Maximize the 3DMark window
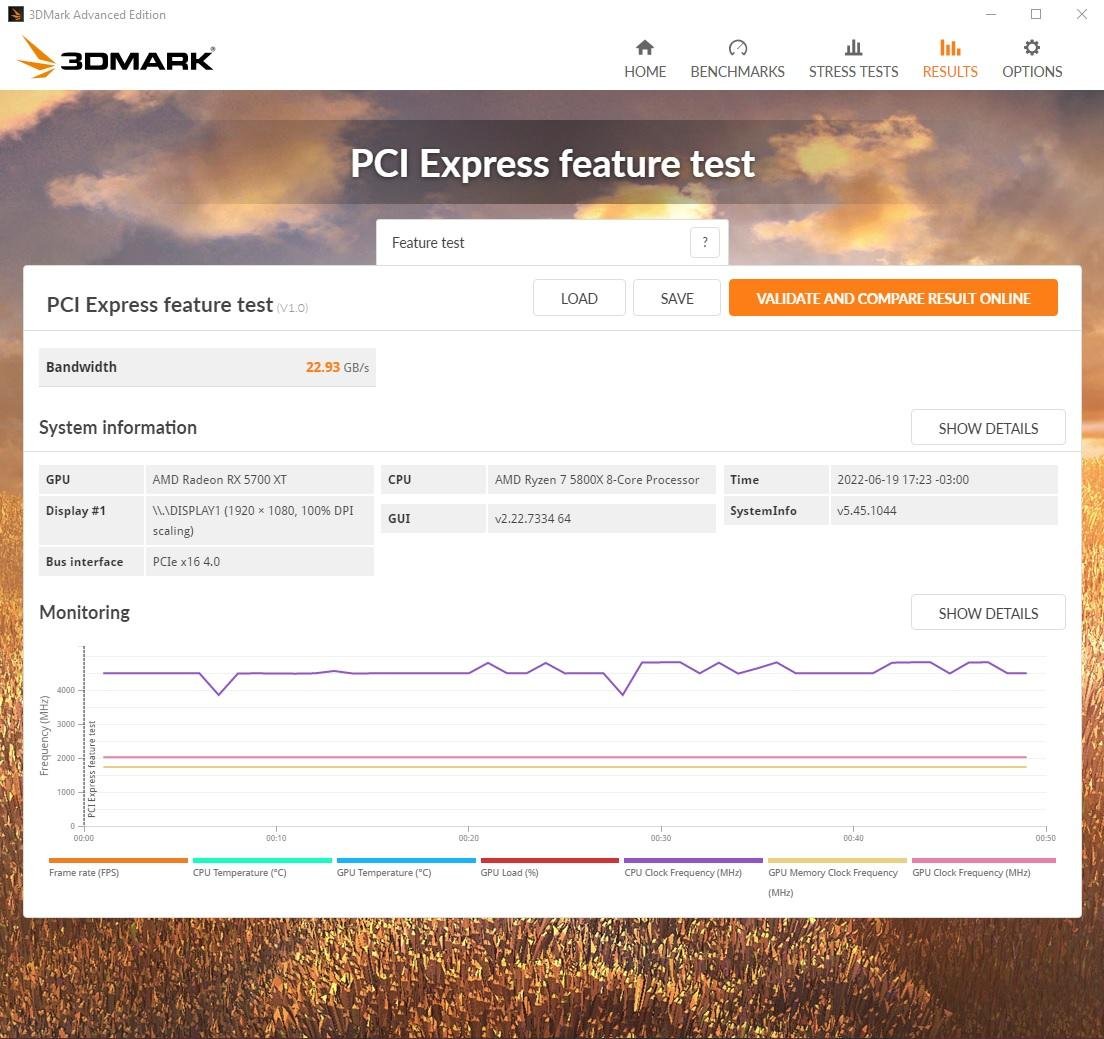Screen dimensions: 1104x1039 coord(1036,14)
